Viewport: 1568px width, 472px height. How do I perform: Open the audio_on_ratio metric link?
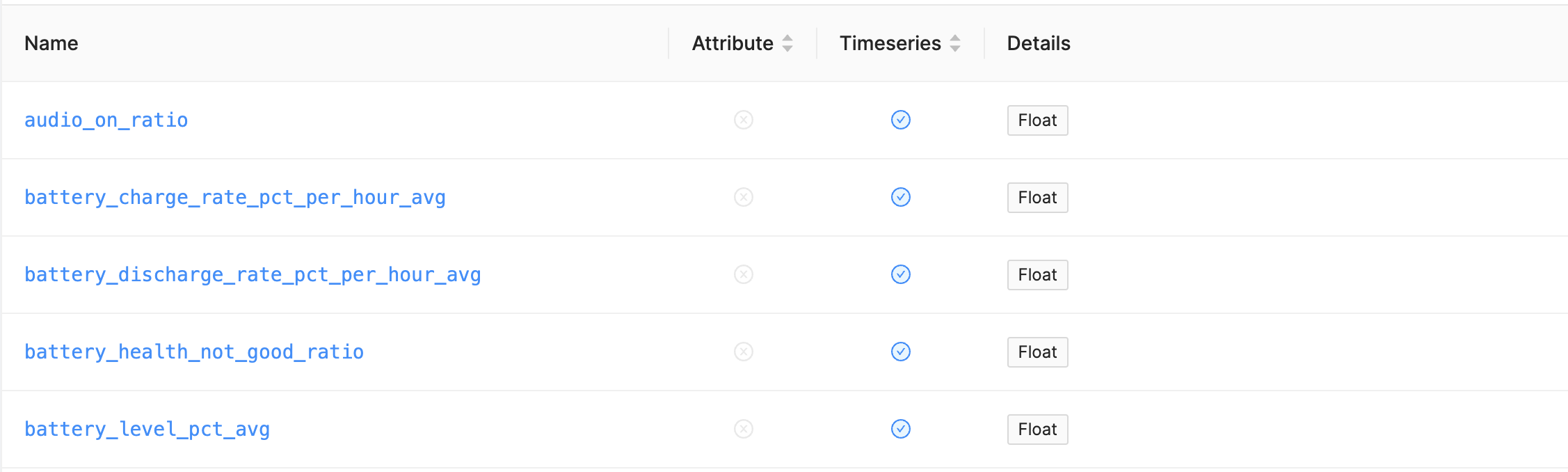106,120
